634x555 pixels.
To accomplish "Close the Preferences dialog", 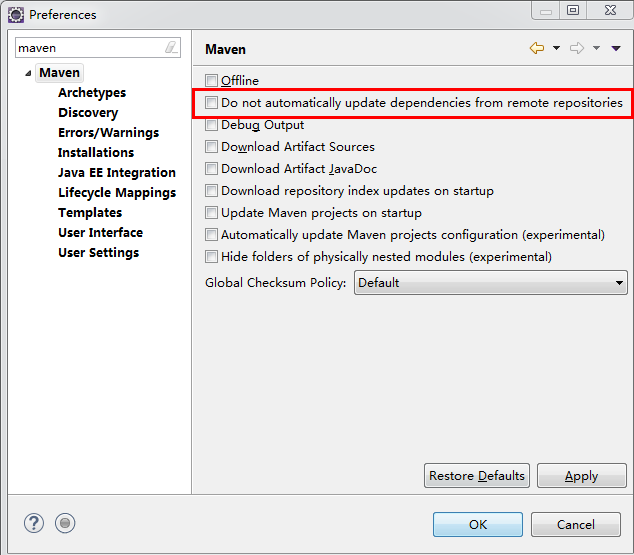I will tap(610, 10).
